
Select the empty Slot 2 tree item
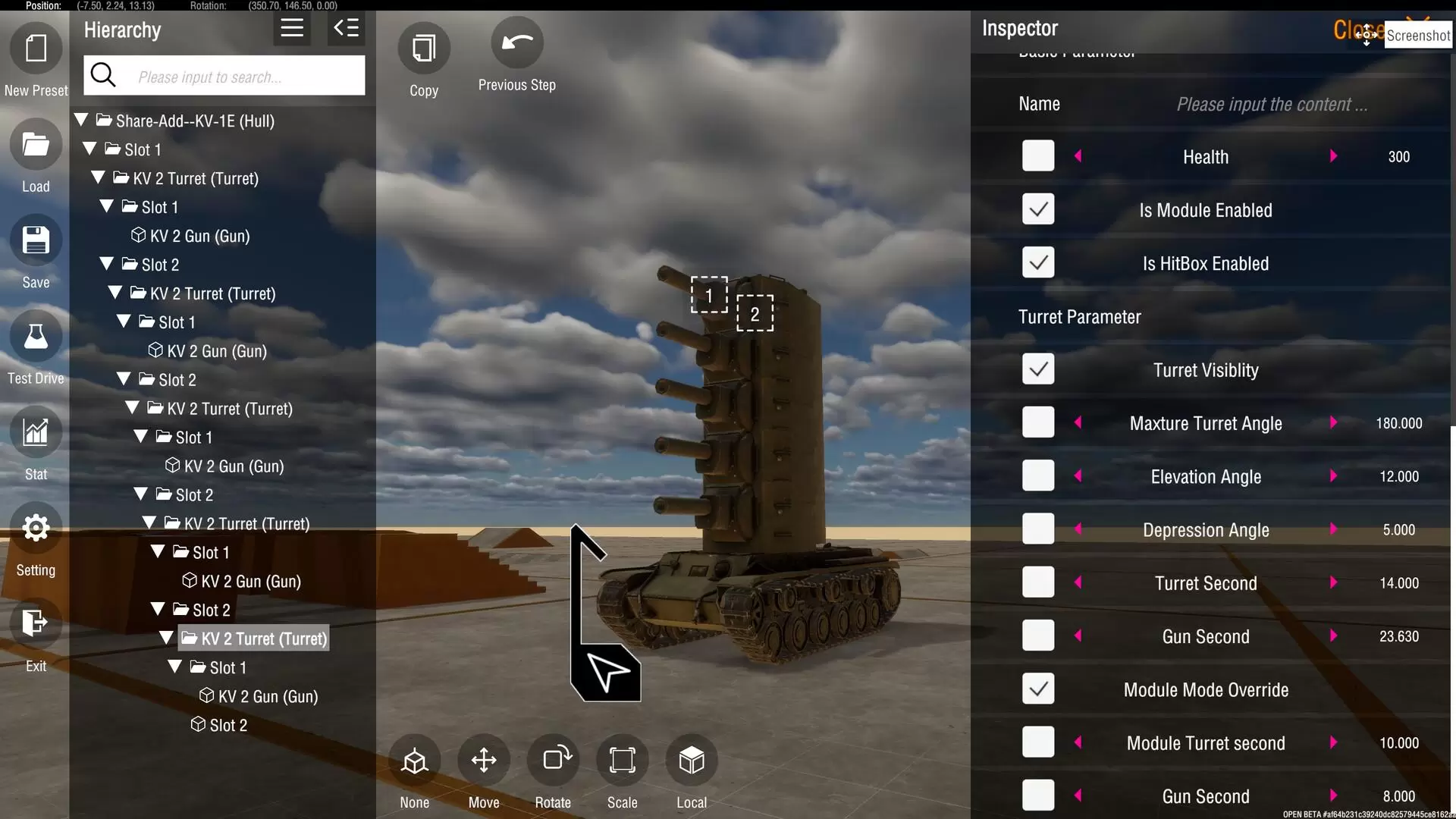(x=227, y=725)
